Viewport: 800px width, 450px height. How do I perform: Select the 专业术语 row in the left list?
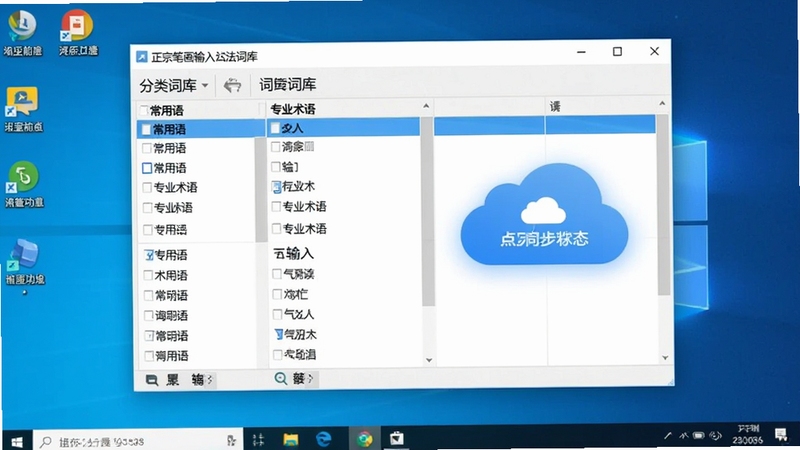pyautogui.click(x=176, y=188)
